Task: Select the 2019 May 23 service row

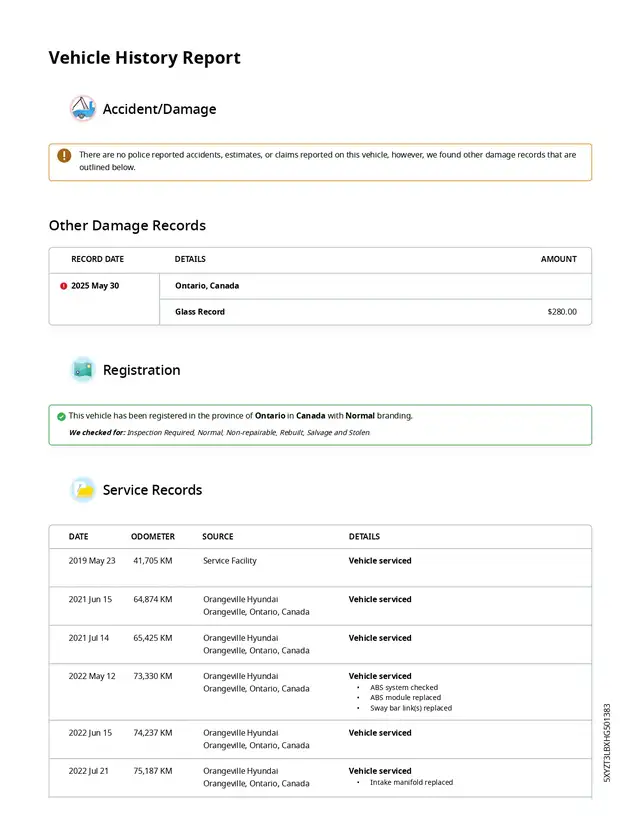Action: 320,561
